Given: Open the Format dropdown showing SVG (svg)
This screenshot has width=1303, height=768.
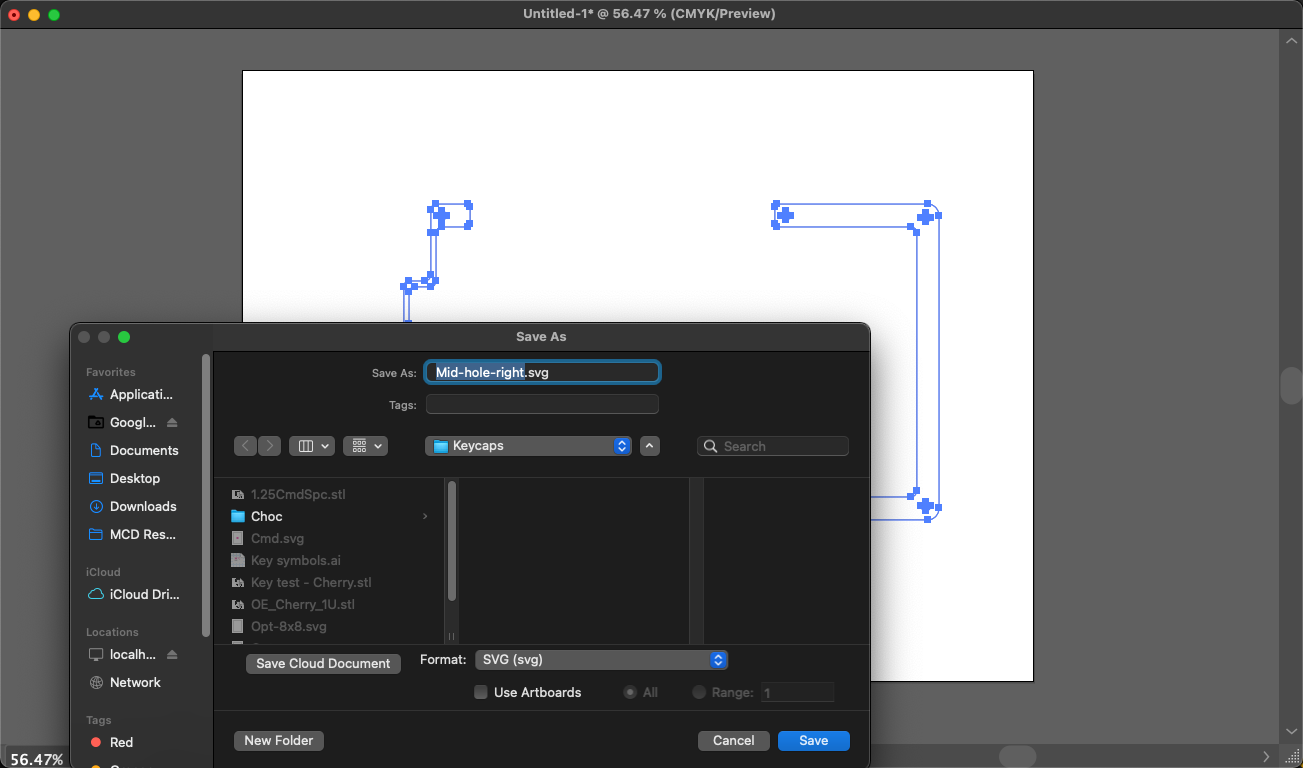Looking at the screenshot, I should point(601,659).
